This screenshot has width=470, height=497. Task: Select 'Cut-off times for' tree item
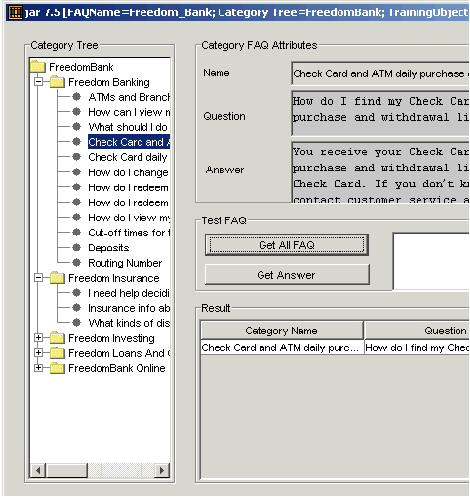click(129, 232)
